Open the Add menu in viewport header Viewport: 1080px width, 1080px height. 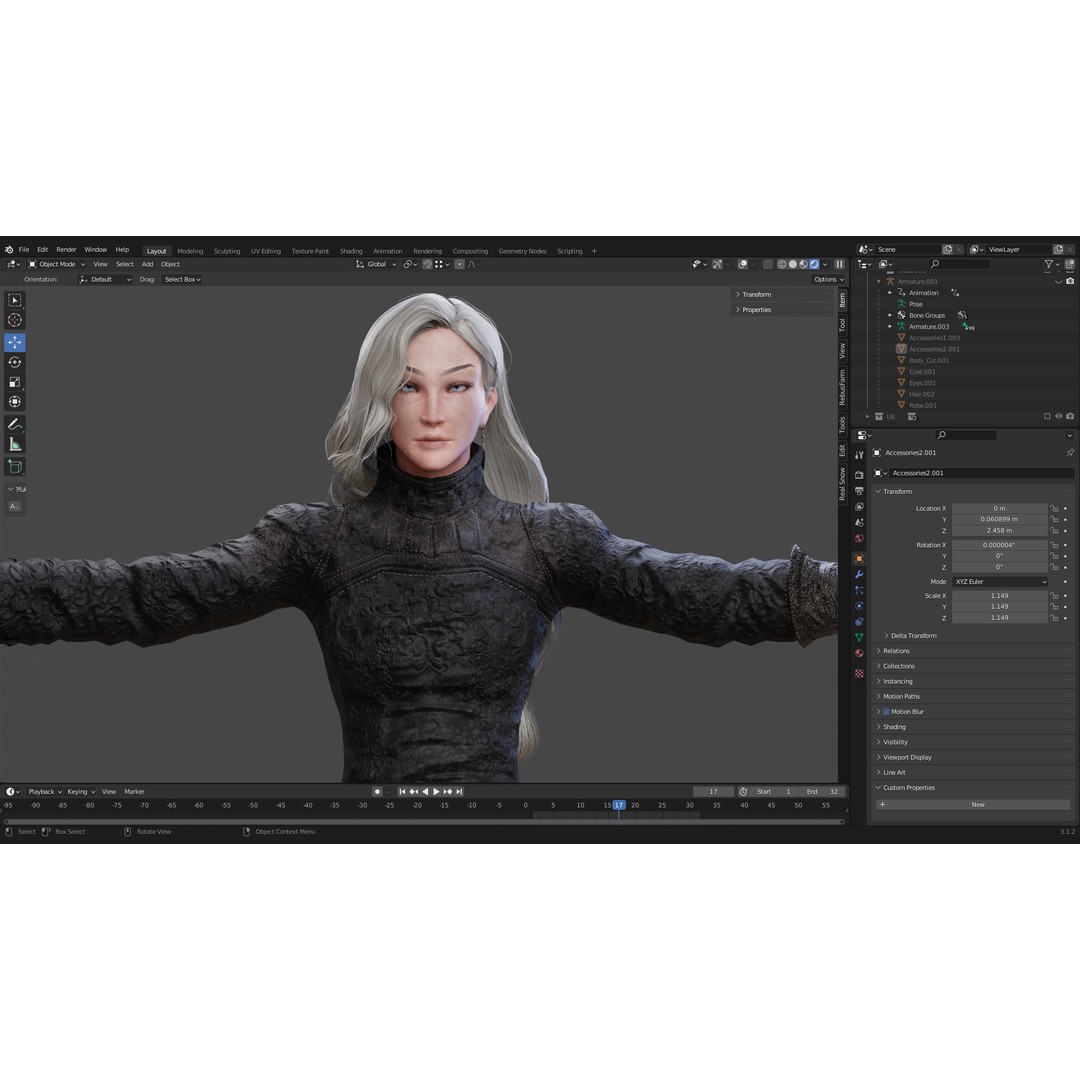147,264
